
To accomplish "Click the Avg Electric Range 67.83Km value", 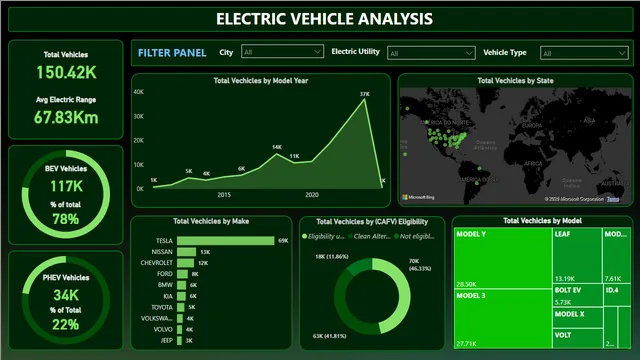I will click(x=66, y=118).
